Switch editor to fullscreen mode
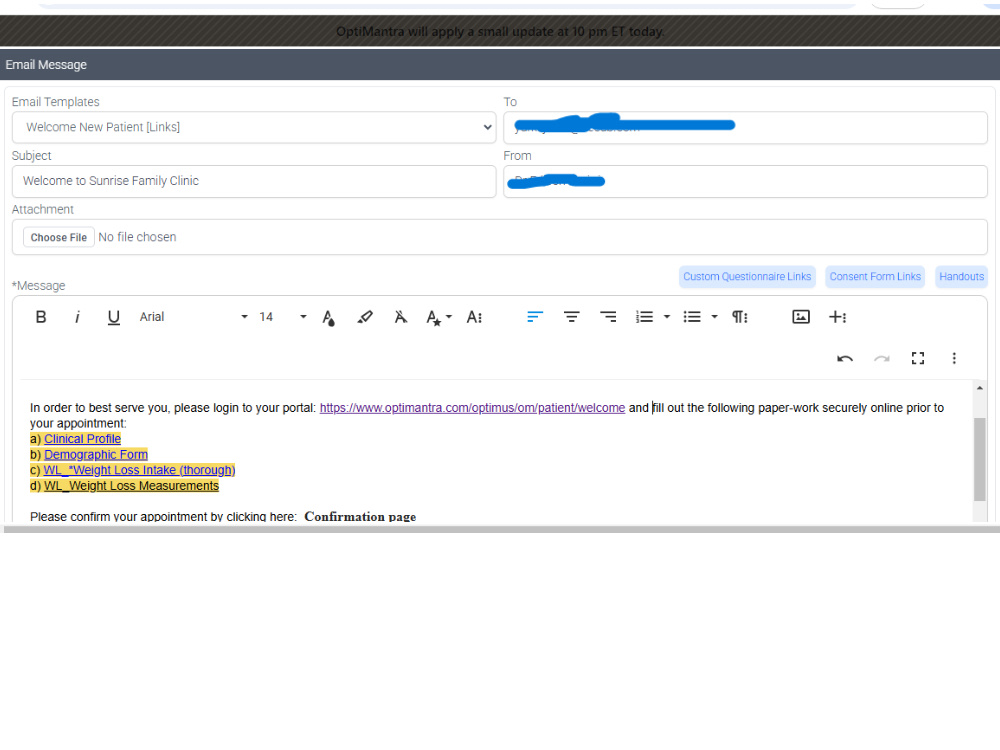 [x=918, y=358]
